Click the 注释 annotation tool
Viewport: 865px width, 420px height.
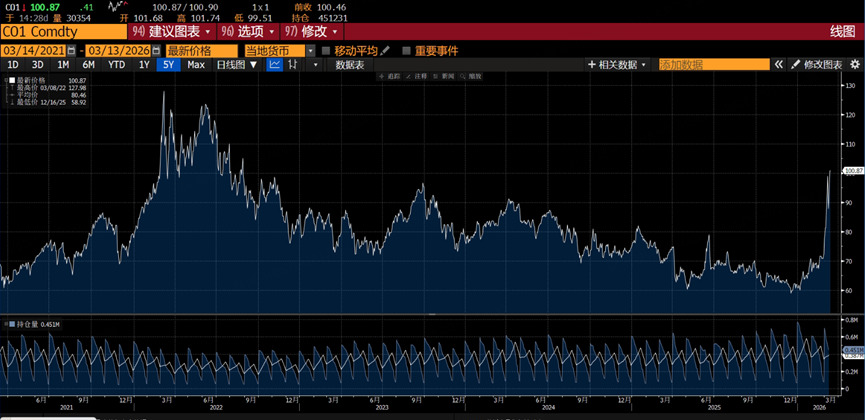click(417, 77)
